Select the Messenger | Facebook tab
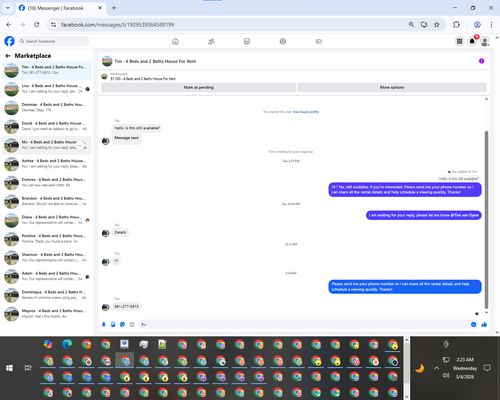The image size is (500, 400). (x=60, y=8)
